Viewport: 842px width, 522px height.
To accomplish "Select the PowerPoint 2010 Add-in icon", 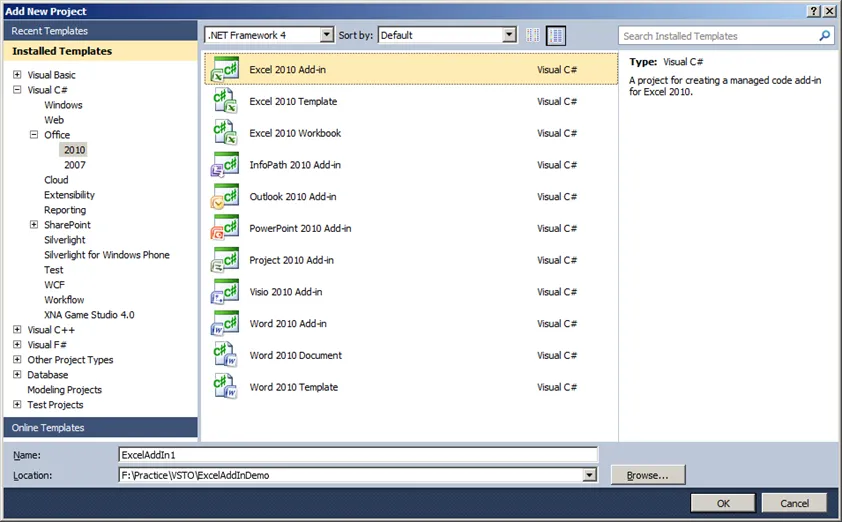I will click(224, 229).
